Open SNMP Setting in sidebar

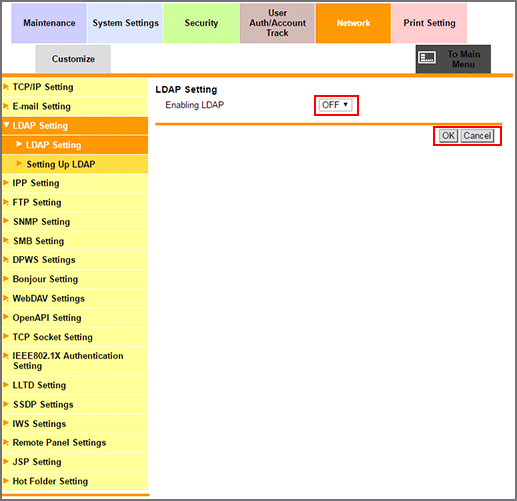(75, 222)
